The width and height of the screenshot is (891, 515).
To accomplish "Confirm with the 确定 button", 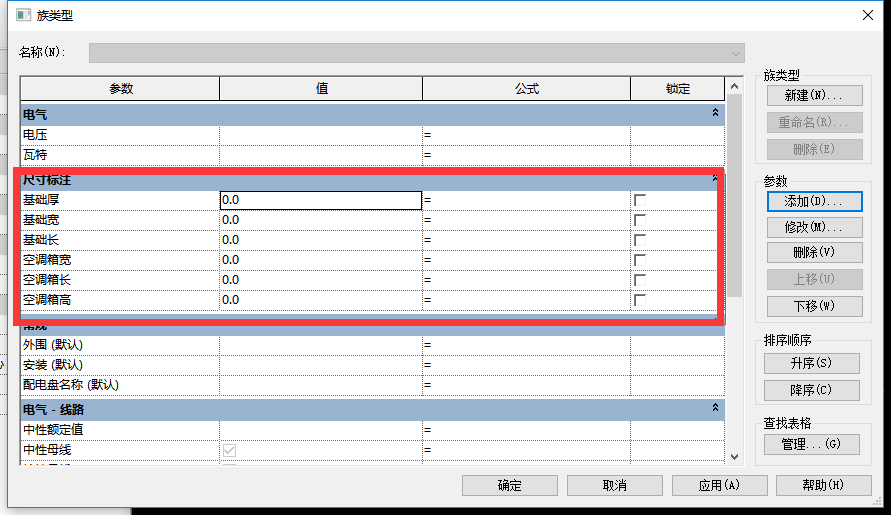I will 510,485.
